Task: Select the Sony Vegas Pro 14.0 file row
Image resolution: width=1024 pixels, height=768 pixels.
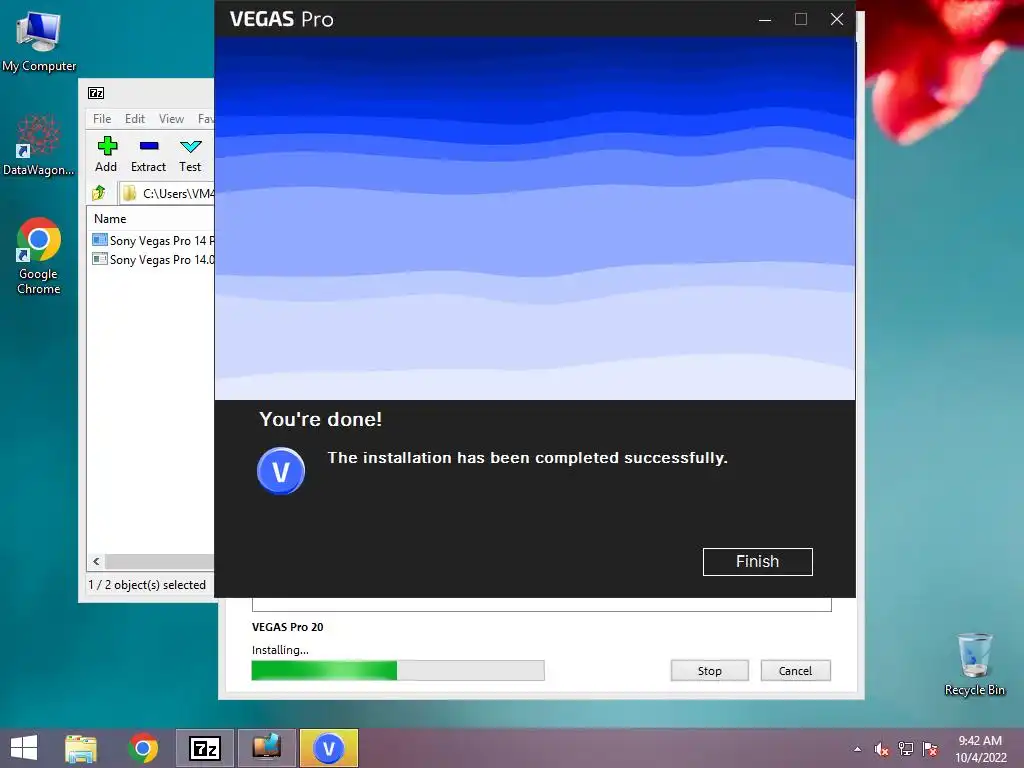Action: (x=153, y=259)
